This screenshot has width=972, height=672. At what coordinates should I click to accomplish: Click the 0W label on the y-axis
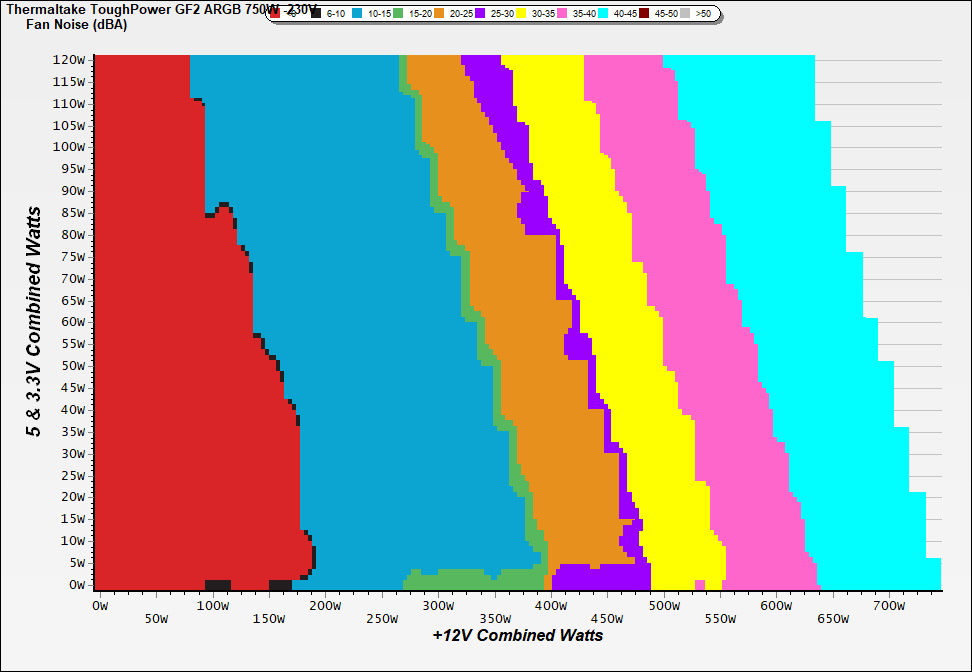(x=76, y=585)
